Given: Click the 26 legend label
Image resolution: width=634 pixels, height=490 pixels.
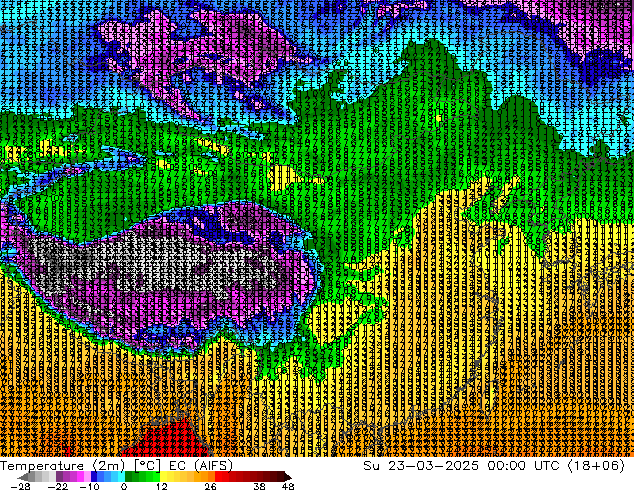Looking at the screenshot, I should point(210,486).
